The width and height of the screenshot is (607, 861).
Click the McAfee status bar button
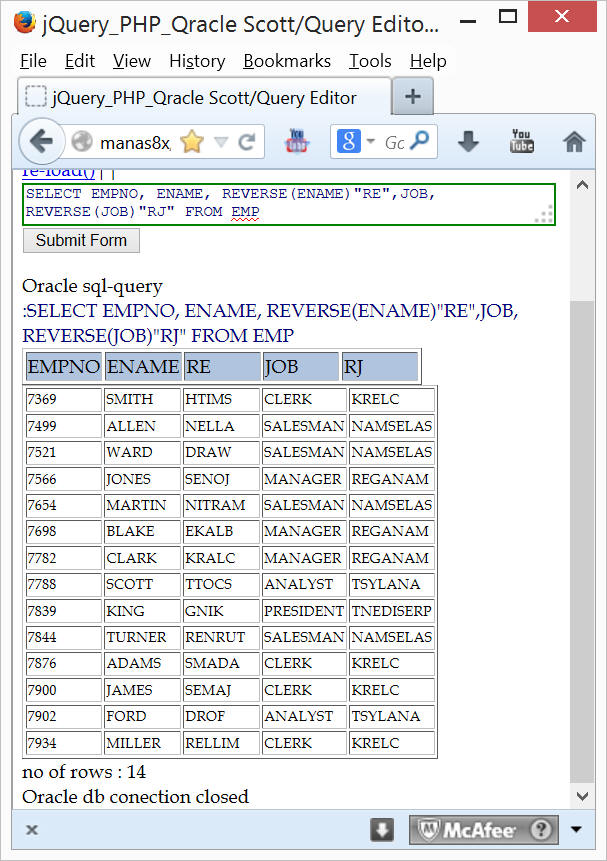483,829
